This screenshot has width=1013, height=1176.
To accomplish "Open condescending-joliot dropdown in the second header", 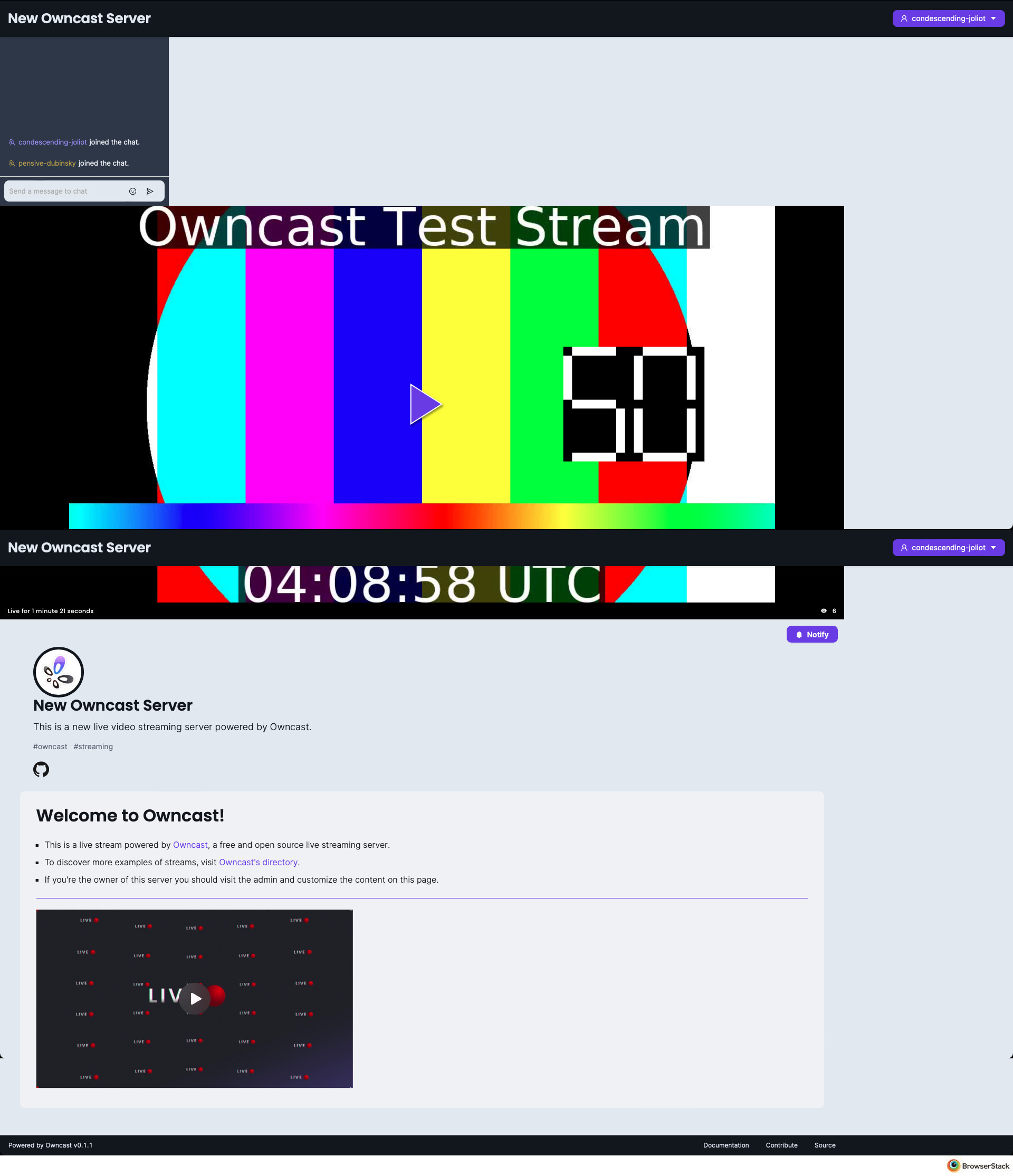I will click(x=948, y=547).
